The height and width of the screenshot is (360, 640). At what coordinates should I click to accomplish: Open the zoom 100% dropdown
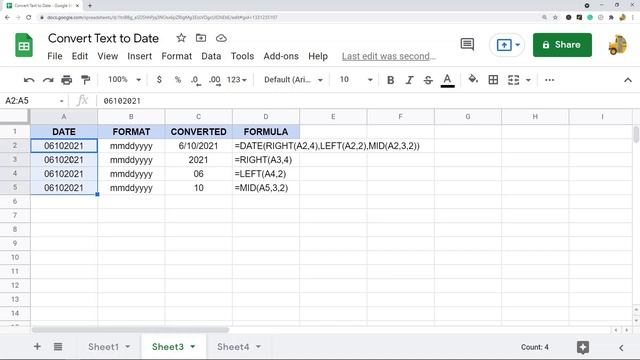coord(124,80)
